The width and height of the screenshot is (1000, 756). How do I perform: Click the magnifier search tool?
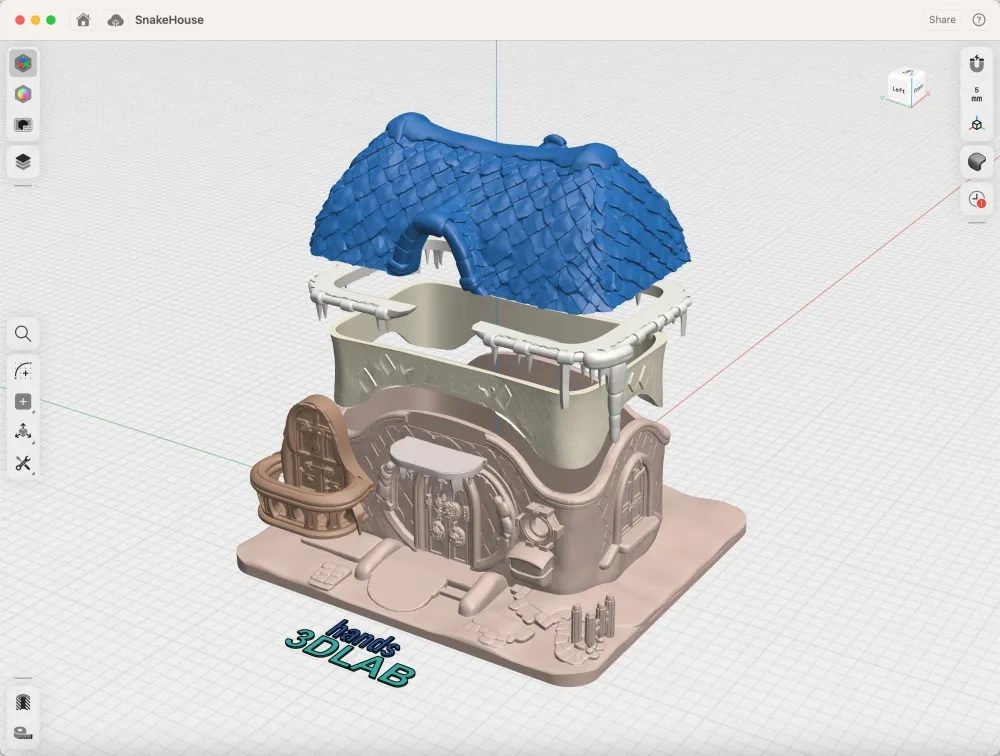tap(23, 334)
